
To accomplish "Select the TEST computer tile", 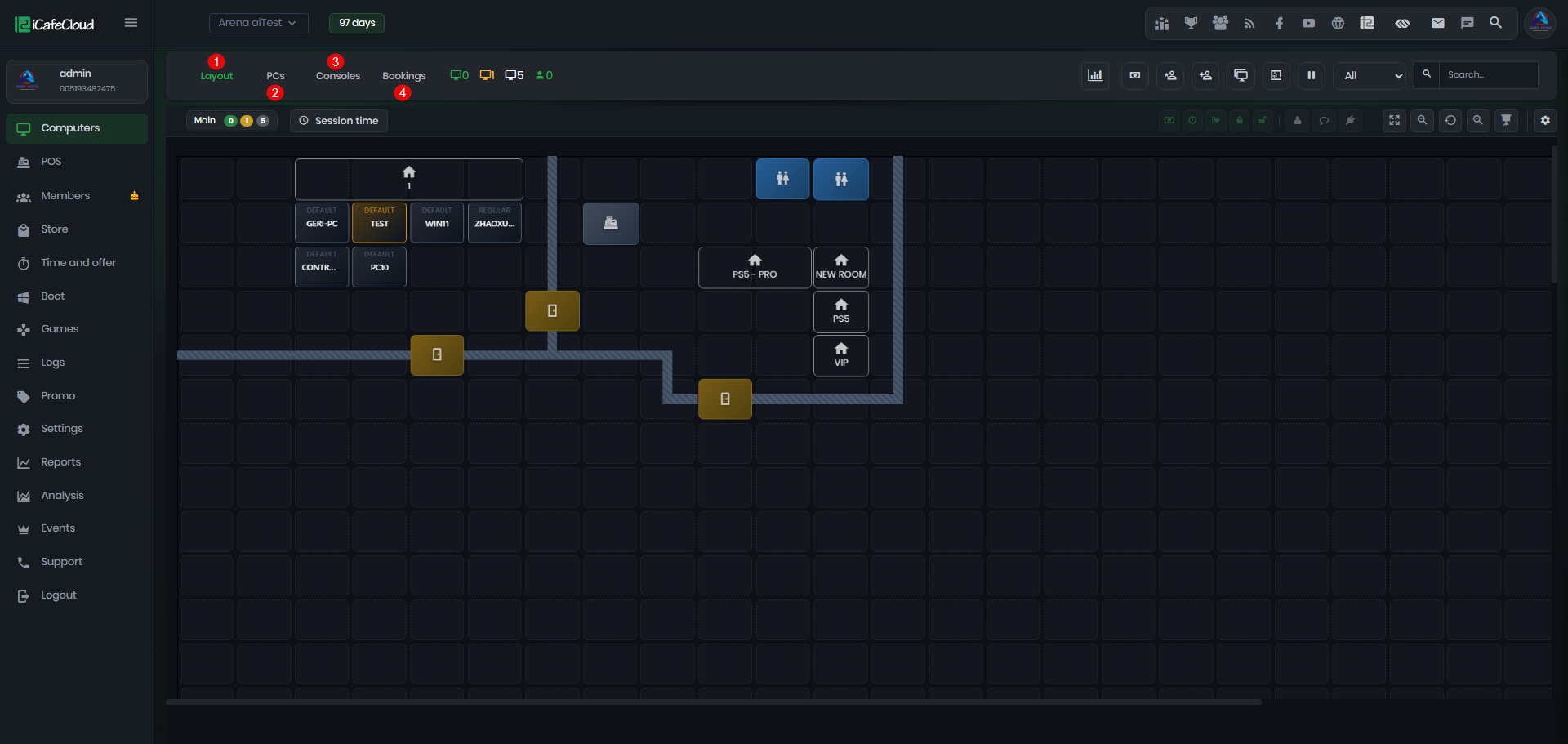I will click(x=379, y=223).
